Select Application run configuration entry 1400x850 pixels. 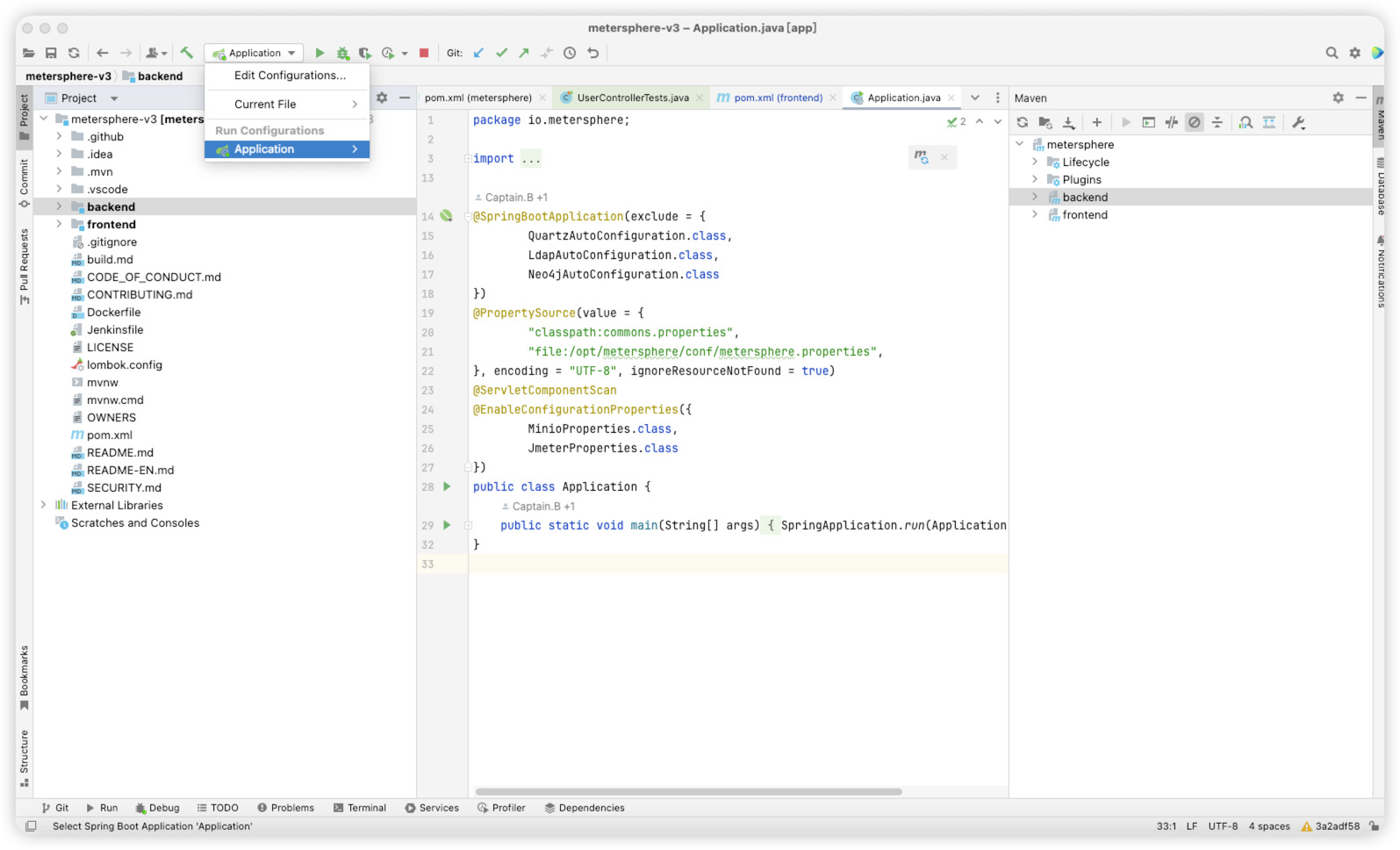[x=287, y=149]
